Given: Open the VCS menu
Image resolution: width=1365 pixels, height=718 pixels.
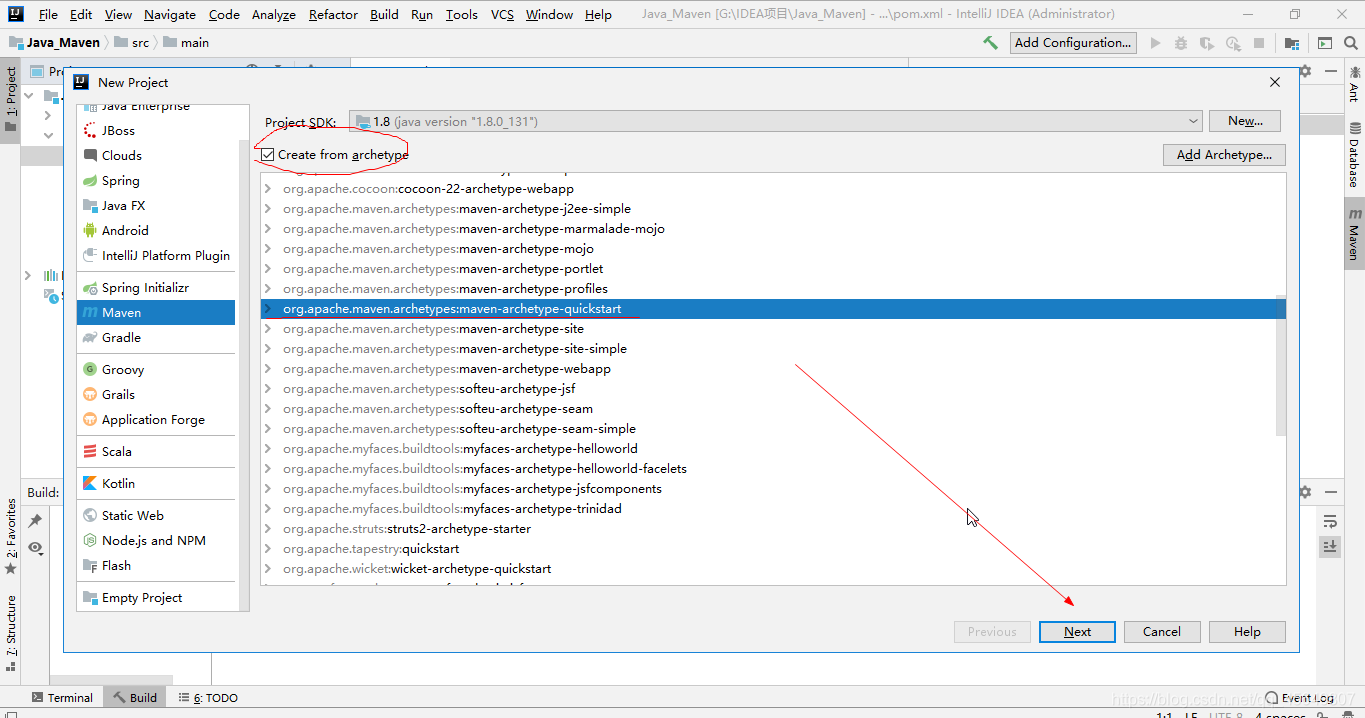Looking at the screenshot, I should (502, 14).
